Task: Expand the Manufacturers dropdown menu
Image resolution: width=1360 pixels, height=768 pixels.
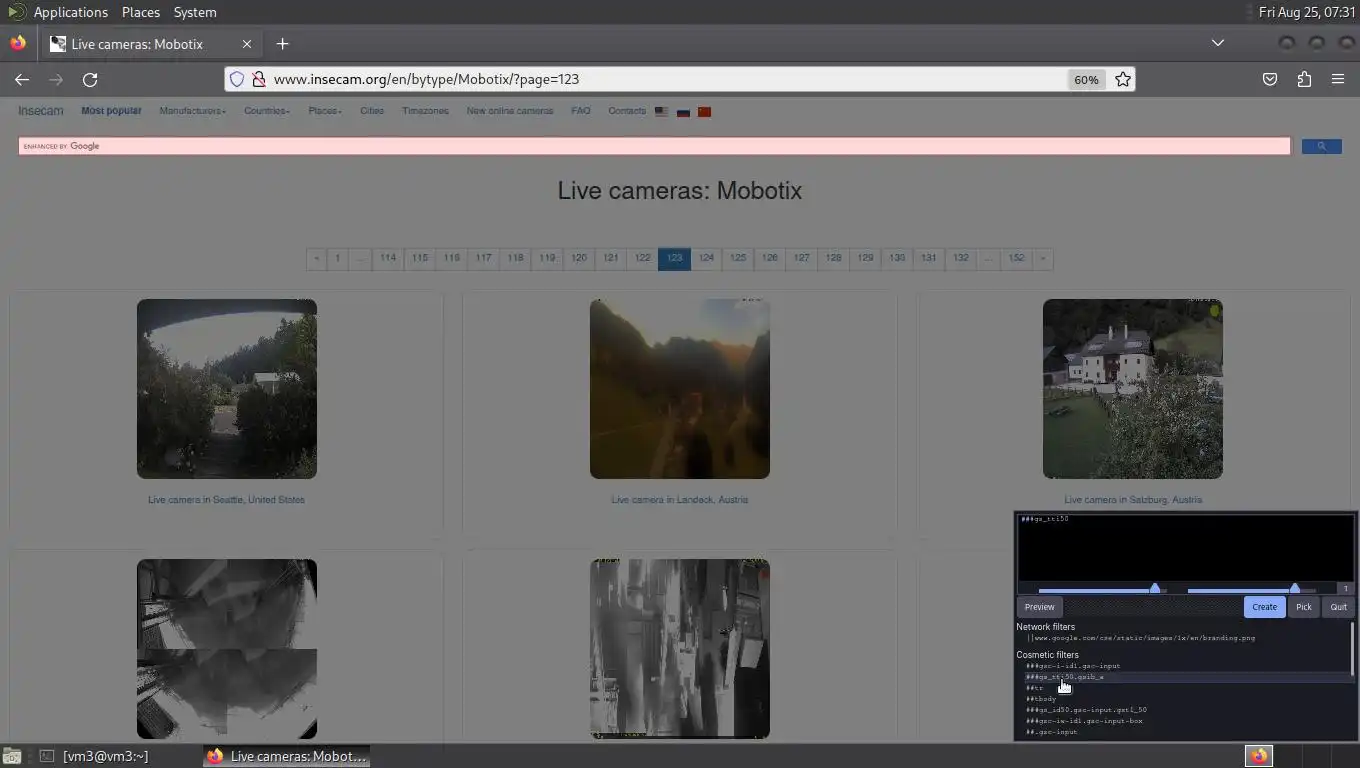Action: (193, 111)
